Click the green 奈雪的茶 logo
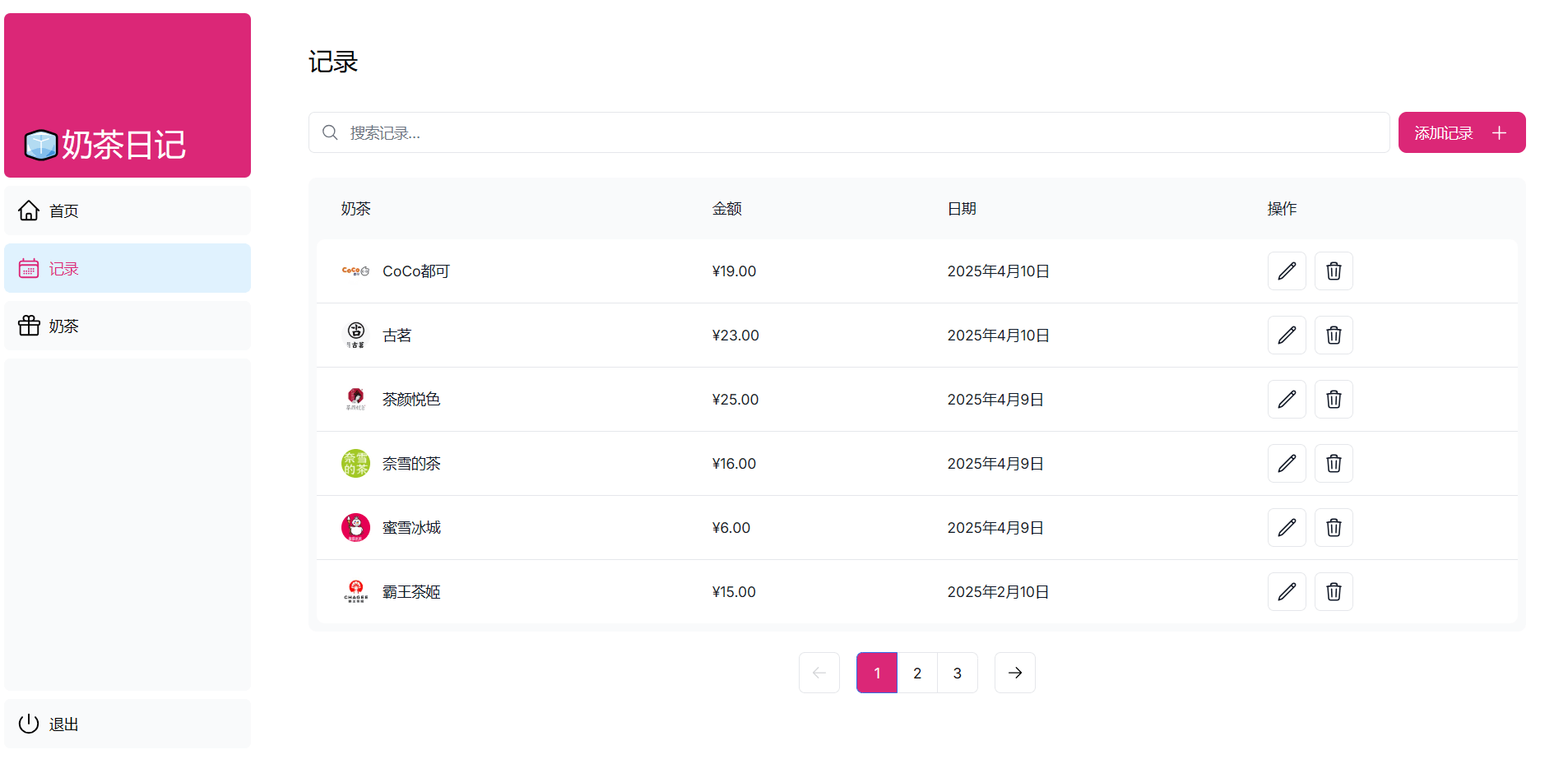 355,463
